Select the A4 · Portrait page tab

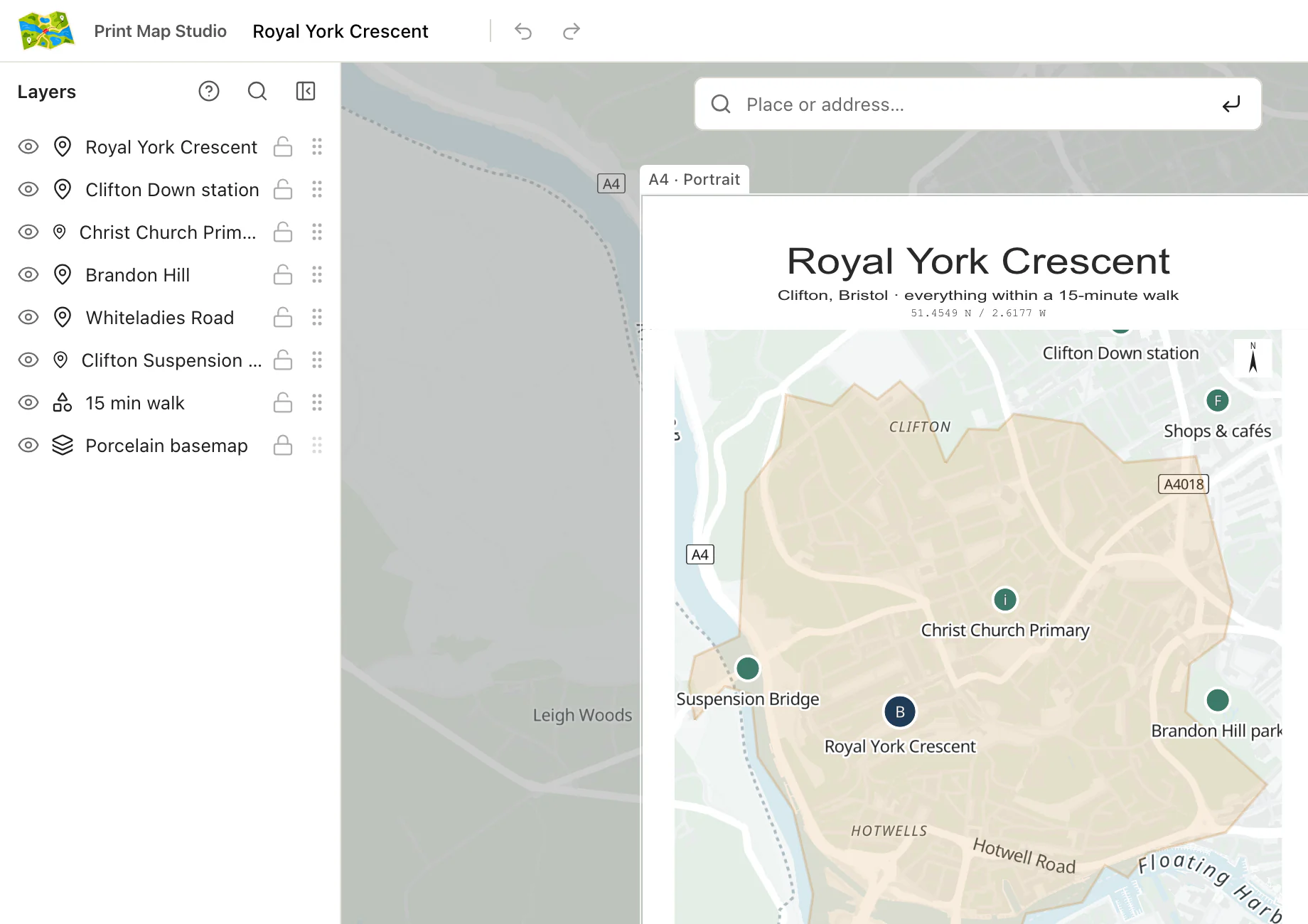(695, 180)
